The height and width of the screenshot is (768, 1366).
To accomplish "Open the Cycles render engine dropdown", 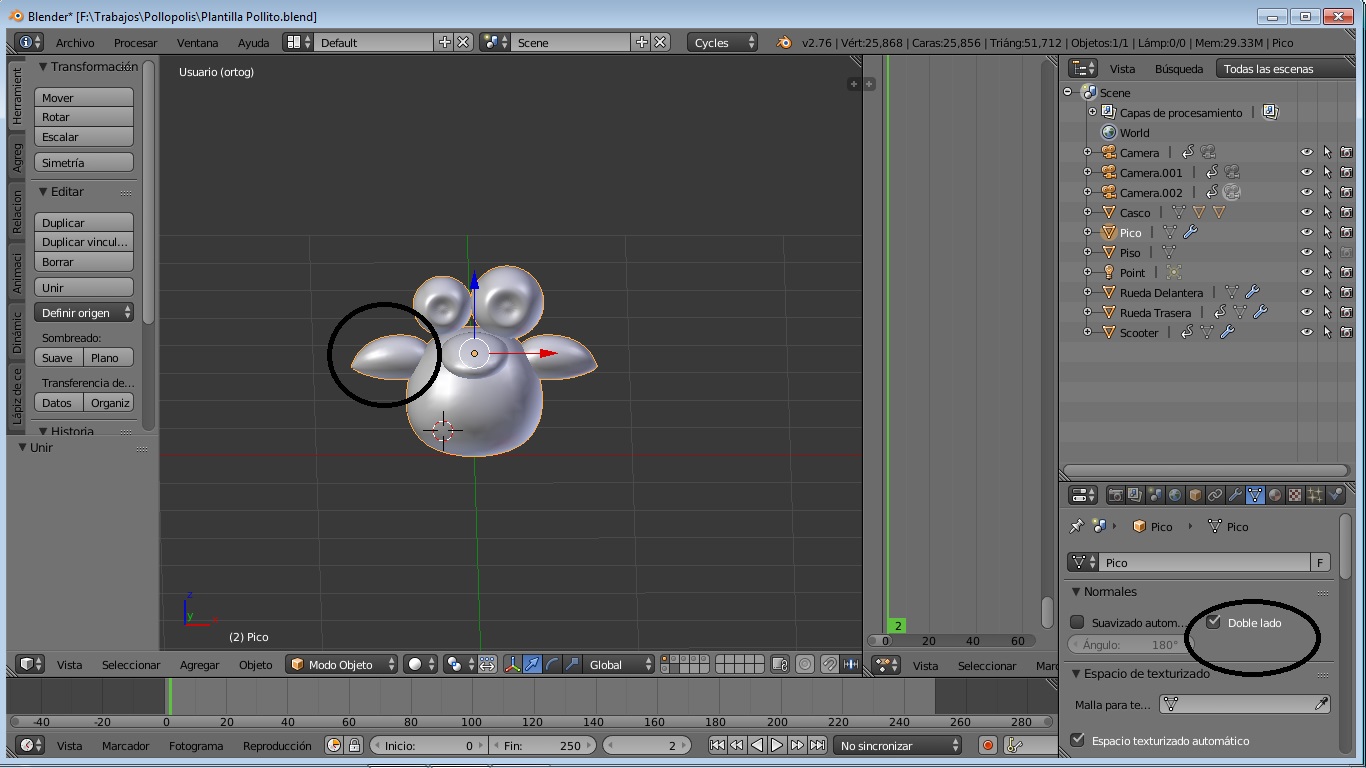I will (722, 42).
